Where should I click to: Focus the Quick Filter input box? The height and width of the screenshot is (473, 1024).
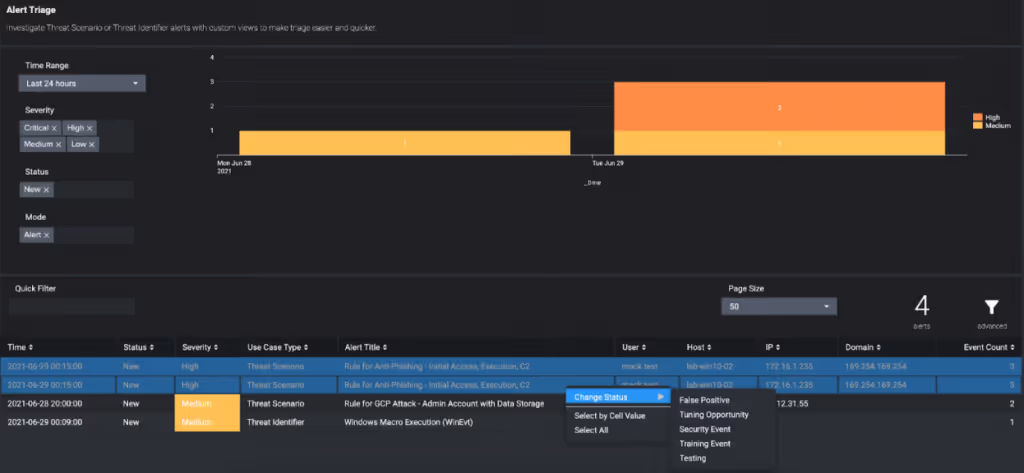point(72,306)
